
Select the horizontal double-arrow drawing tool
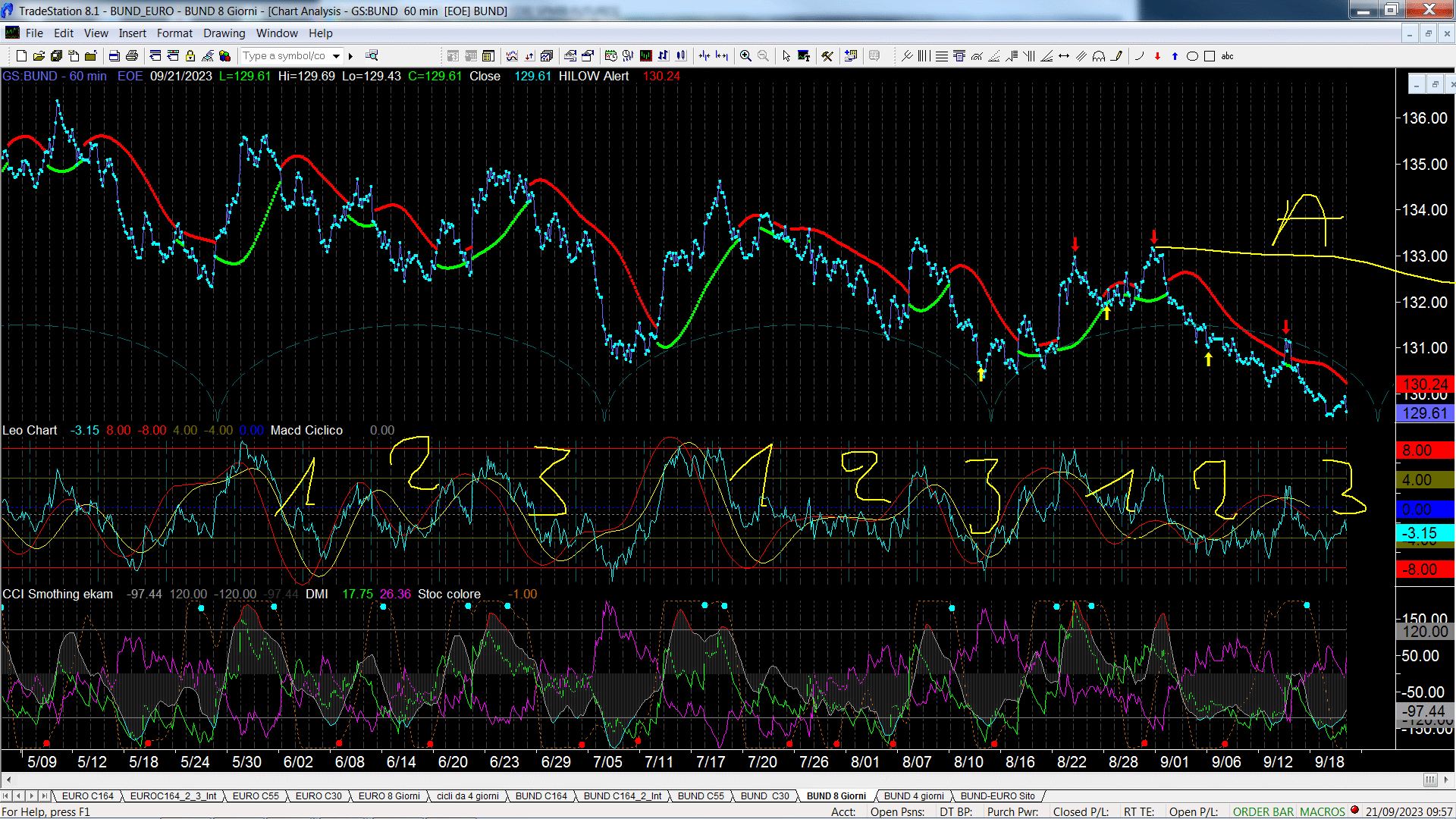pos(1064,56)
